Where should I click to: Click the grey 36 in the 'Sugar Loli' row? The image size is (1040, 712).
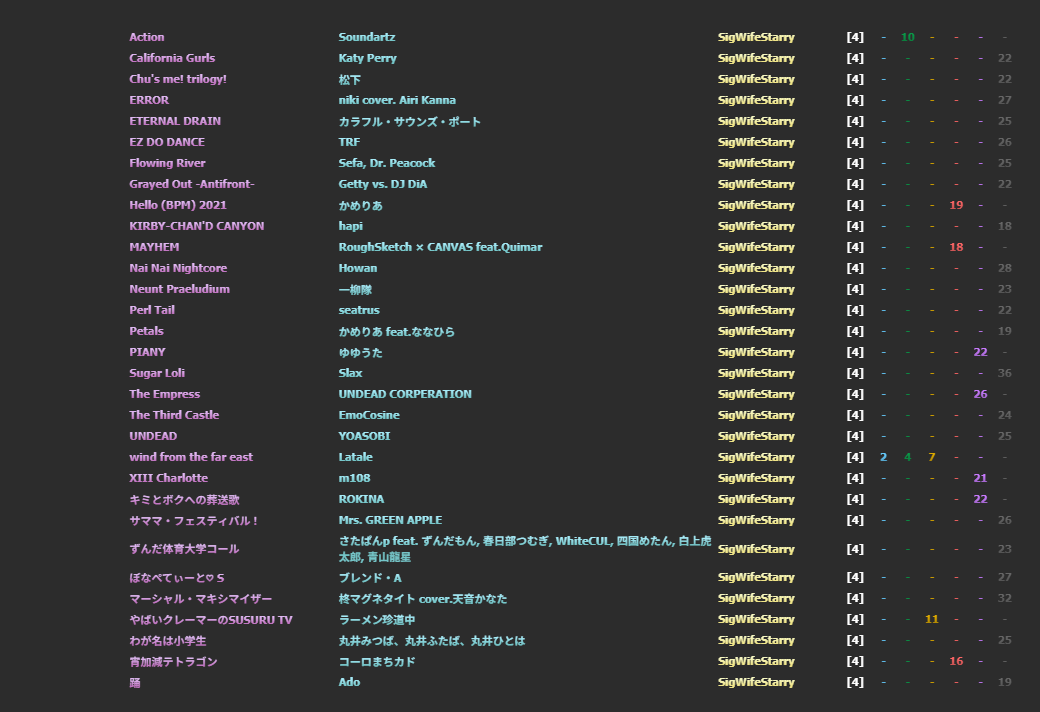pos(1004,373)
